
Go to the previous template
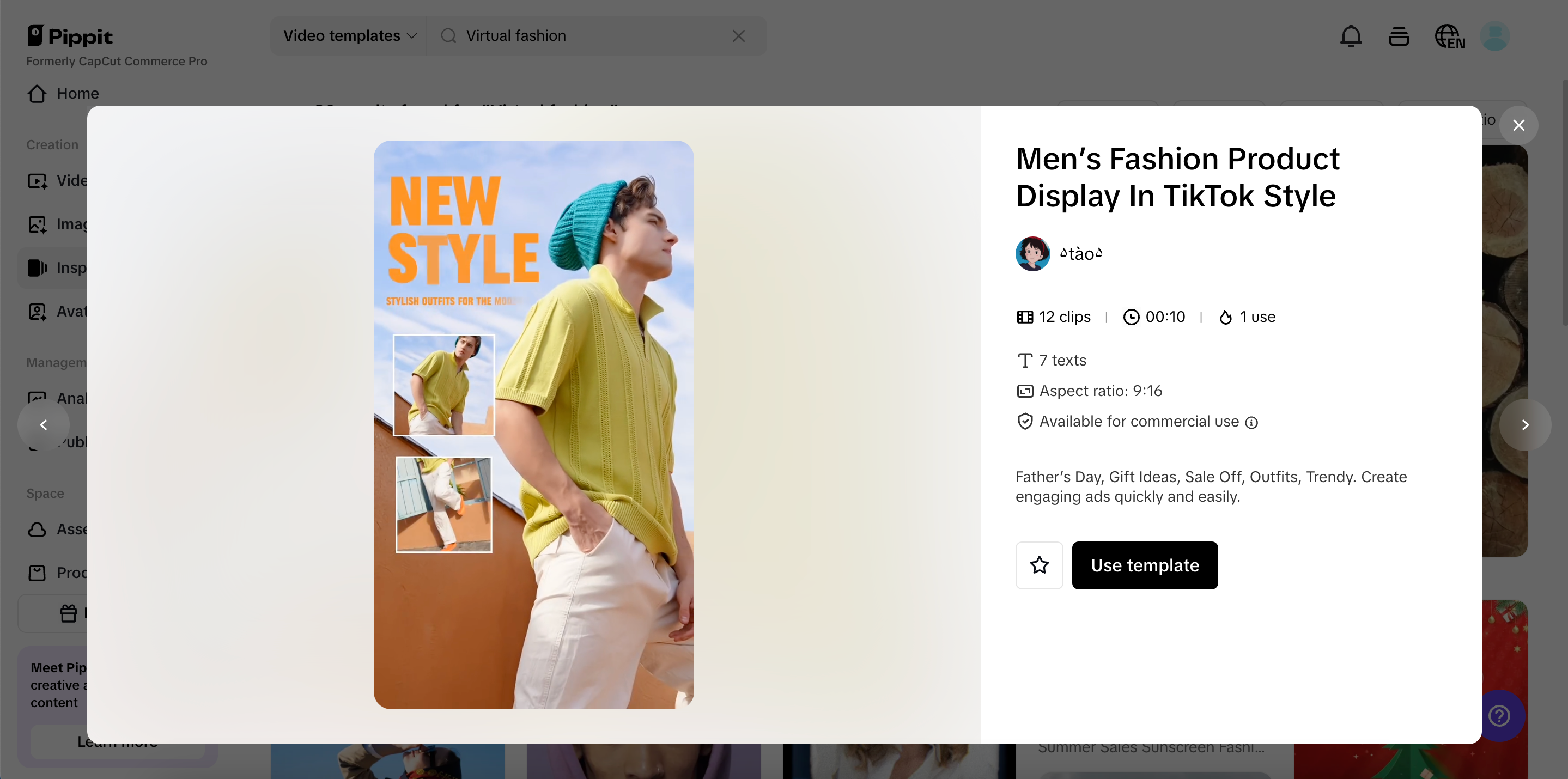43,425
